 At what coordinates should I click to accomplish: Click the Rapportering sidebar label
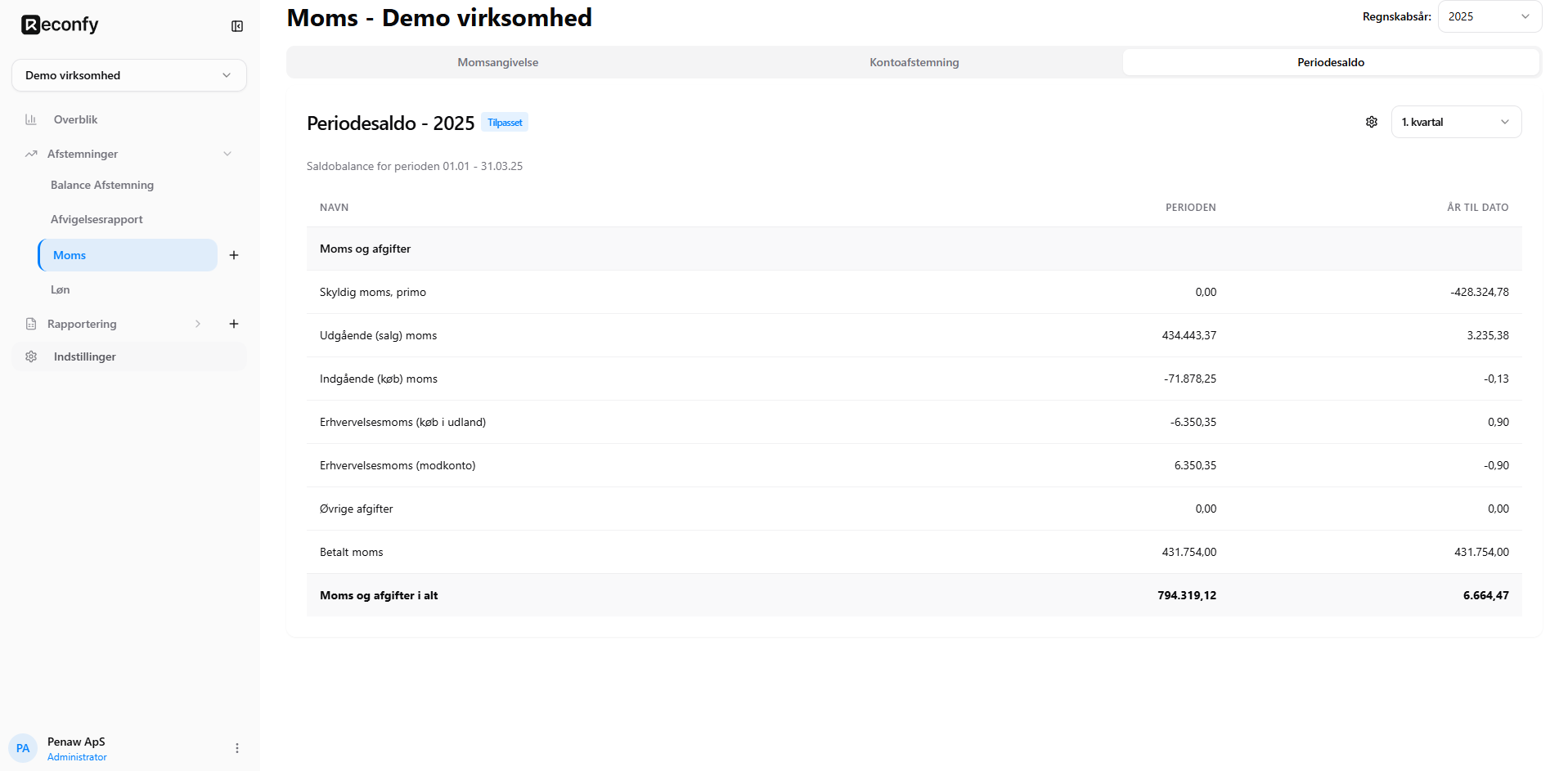click(82, 324)
